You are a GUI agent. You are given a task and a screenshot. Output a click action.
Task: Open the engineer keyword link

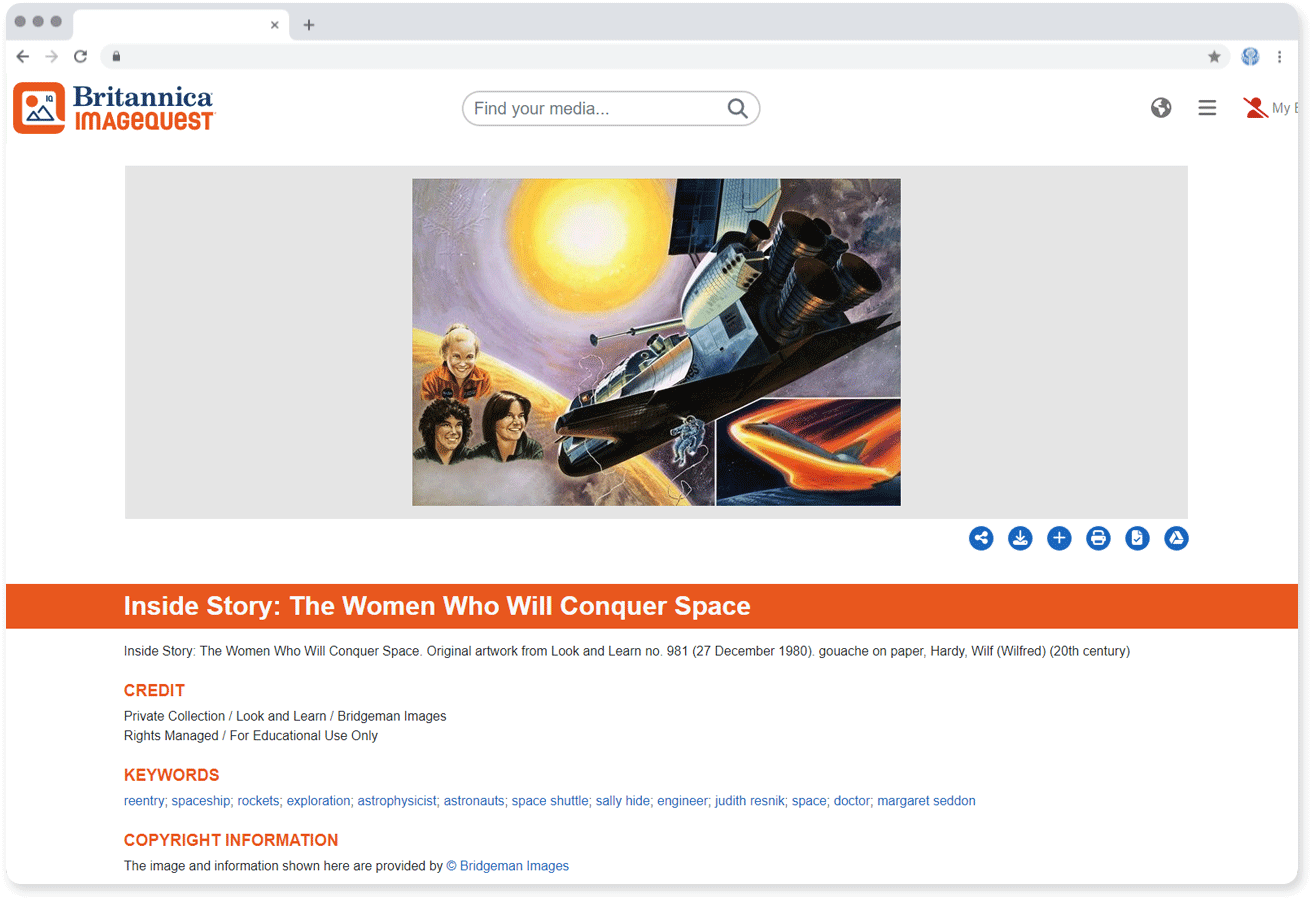click(683, 801)
